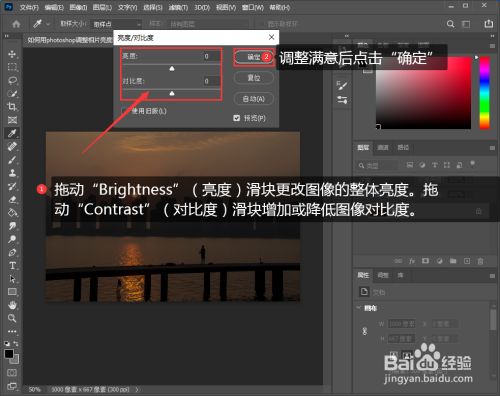Select the Clone Stamp tool

12,173
